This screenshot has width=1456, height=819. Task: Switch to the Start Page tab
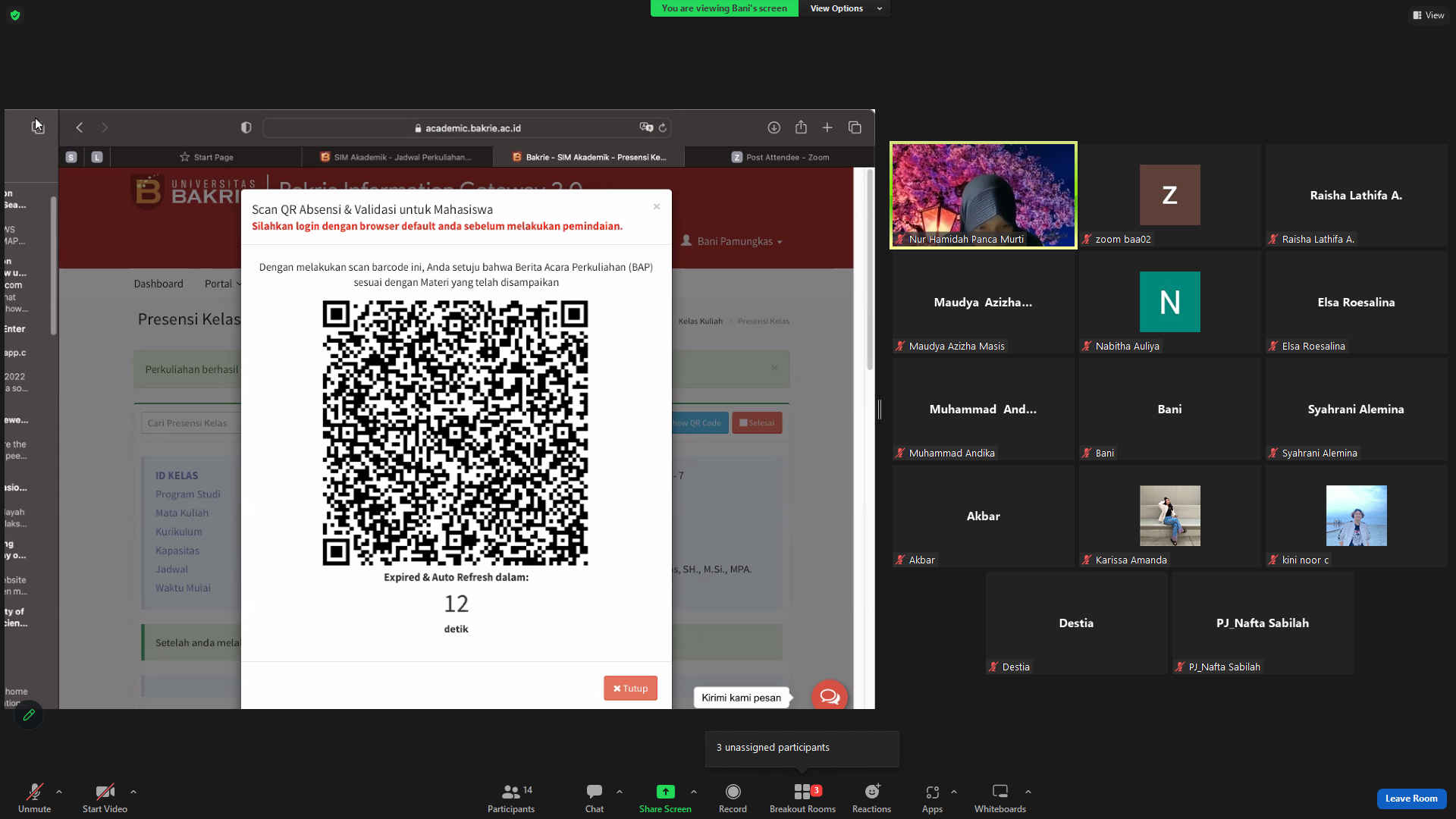coord(206,157)
